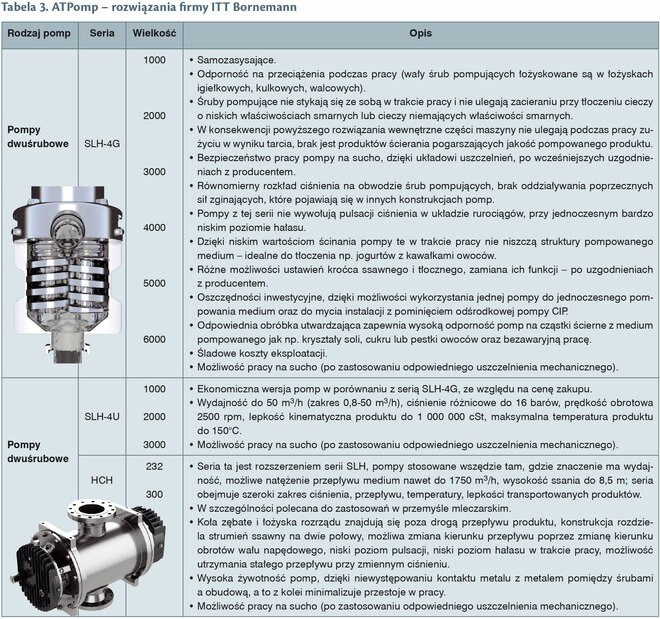
Task: Click the size value 232
Action: (x=154, y=467)
